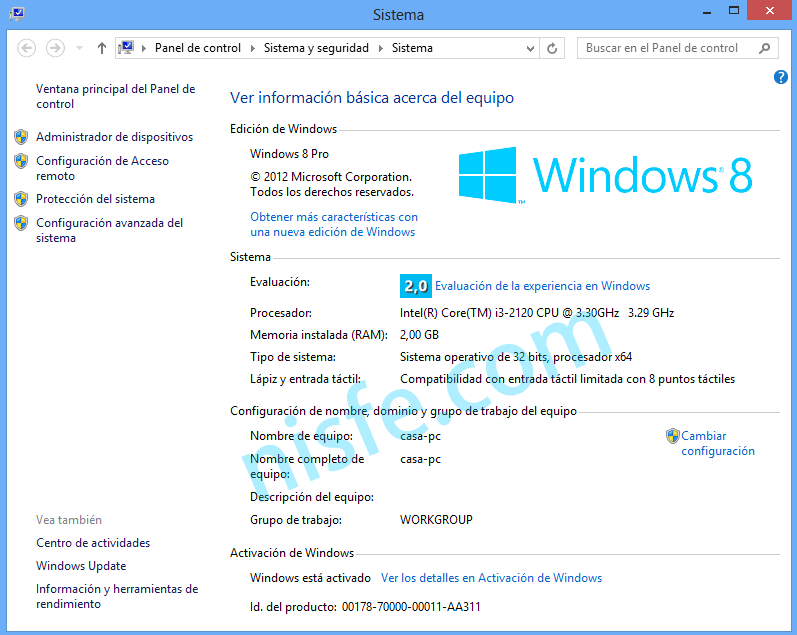Maximize the Sistema window
Screen dimensions: 797x635
(733, 11)
